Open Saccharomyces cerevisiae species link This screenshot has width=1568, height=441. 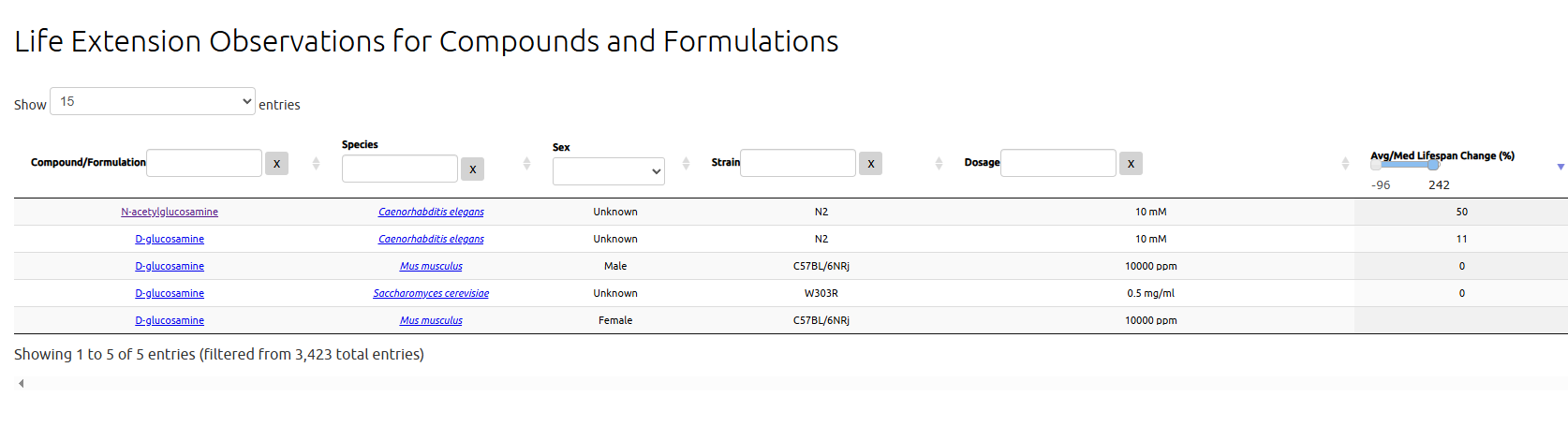[x=431, y=293]
